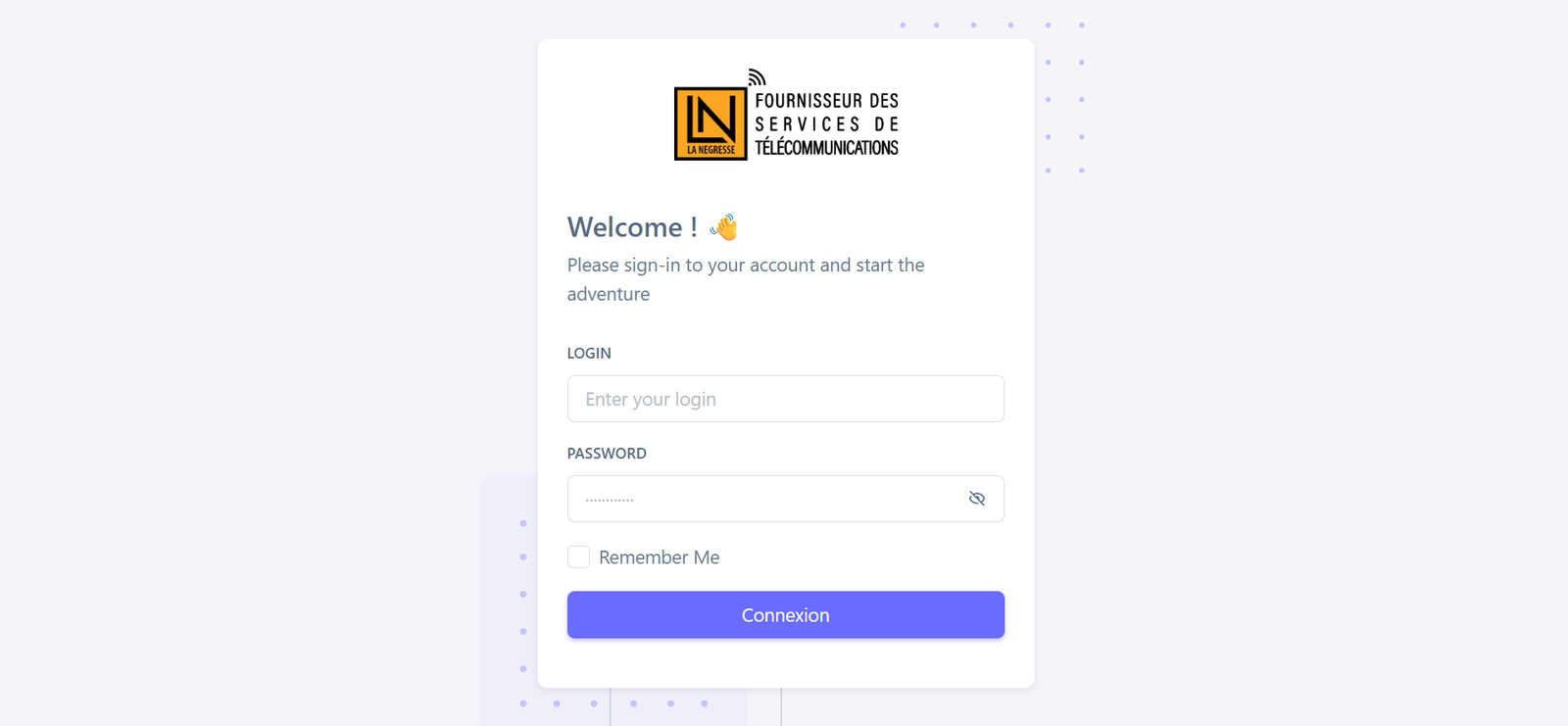The width and height of the screenshot is (1568, 726).
Task: Focus the password input field
Action: pyautogui.click(x=766, y=499)
